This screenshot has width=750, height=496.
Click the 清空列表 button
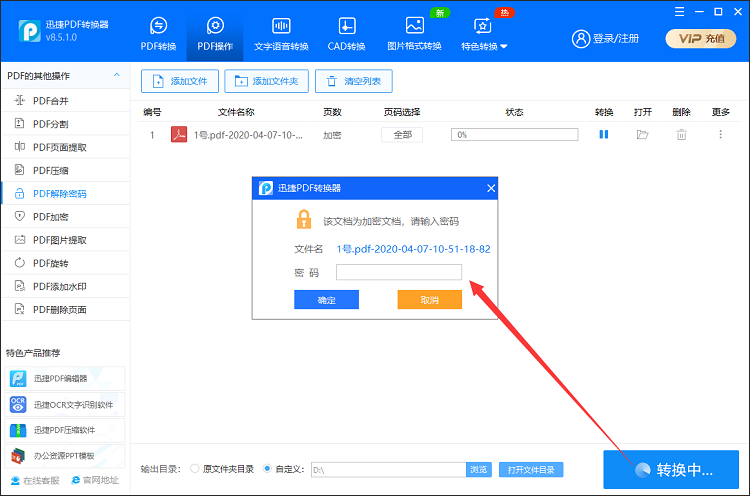pyautogui.click(x=354, y=81)
